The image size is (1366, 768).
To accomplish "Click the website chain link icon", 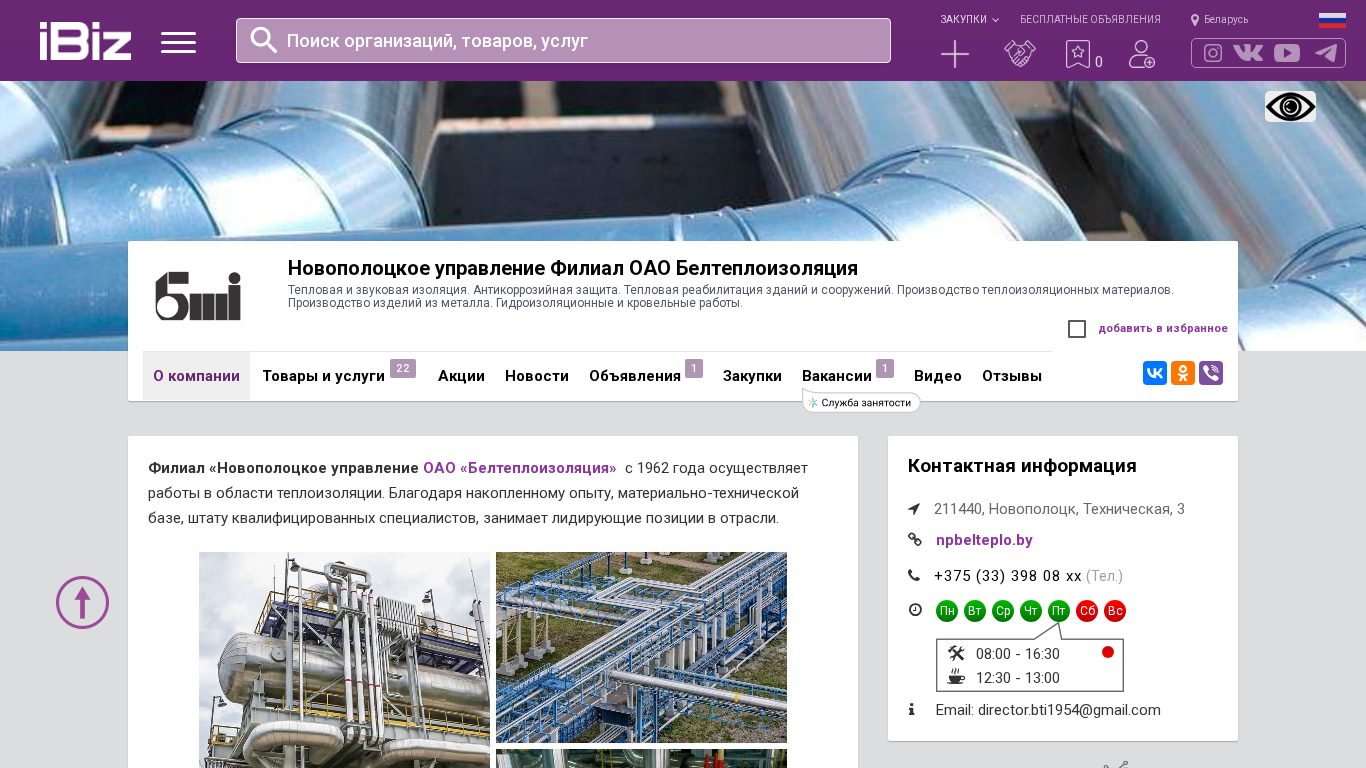I will click(914, 540).
